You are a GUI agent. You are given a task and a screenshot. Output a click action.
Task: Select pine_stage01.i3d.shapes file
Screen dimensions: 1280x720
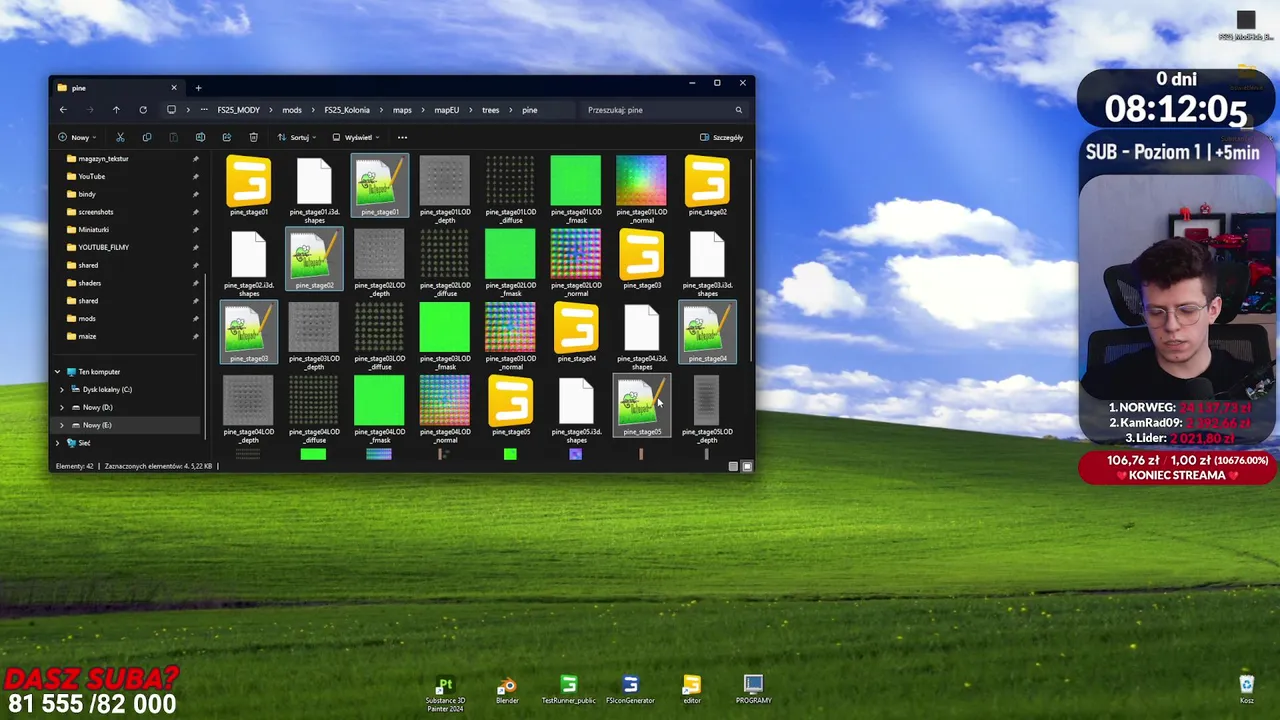point(314,190)
